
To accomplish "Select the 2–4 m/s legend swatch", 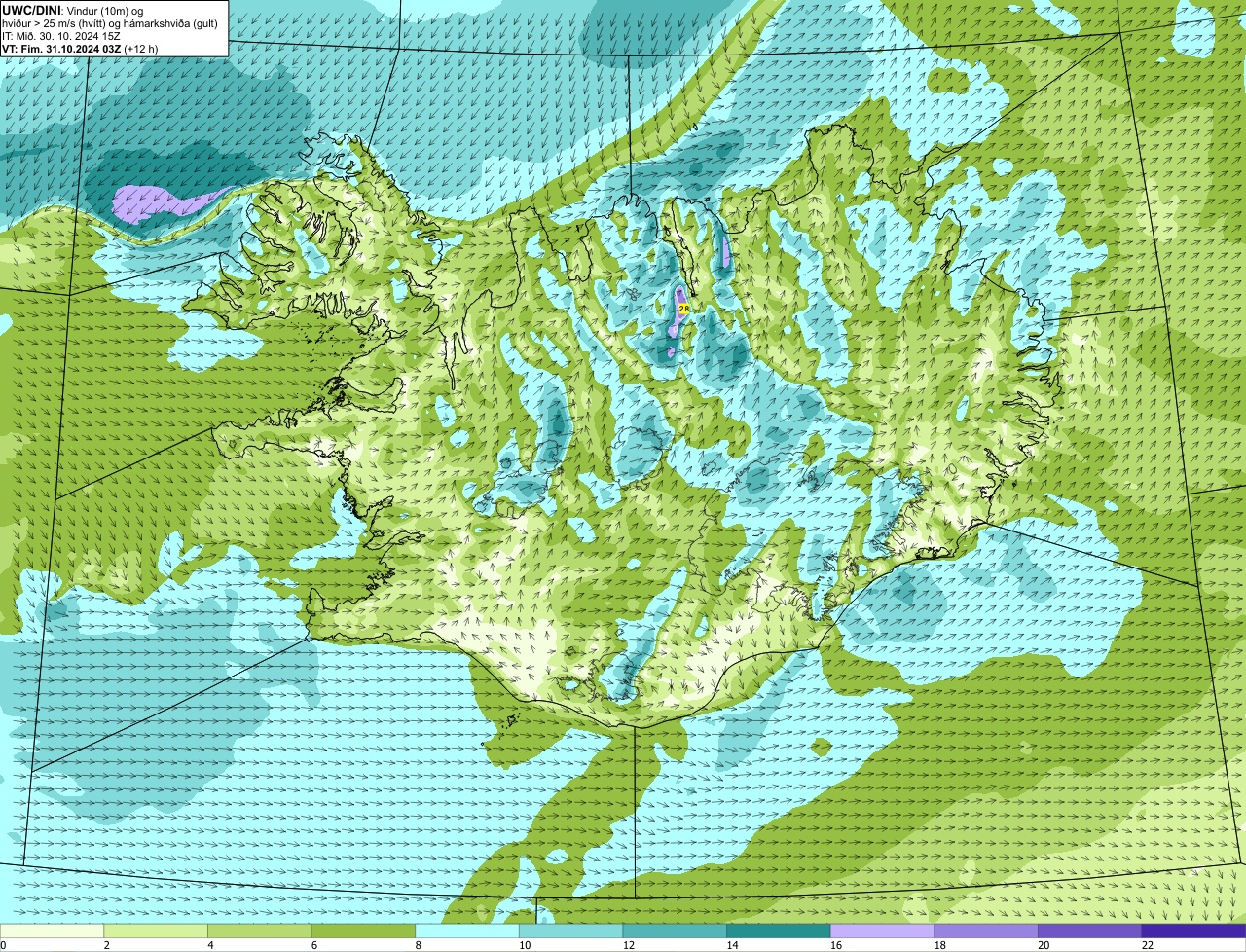I will pos(156,932).
